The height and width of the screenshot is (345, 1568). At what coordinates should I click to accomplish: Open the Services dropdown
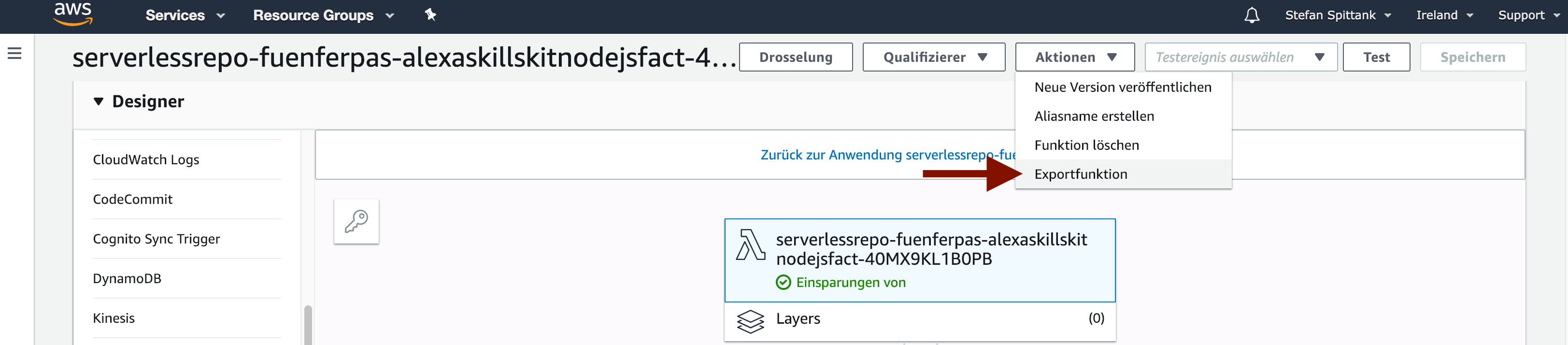tap(185, 15)
